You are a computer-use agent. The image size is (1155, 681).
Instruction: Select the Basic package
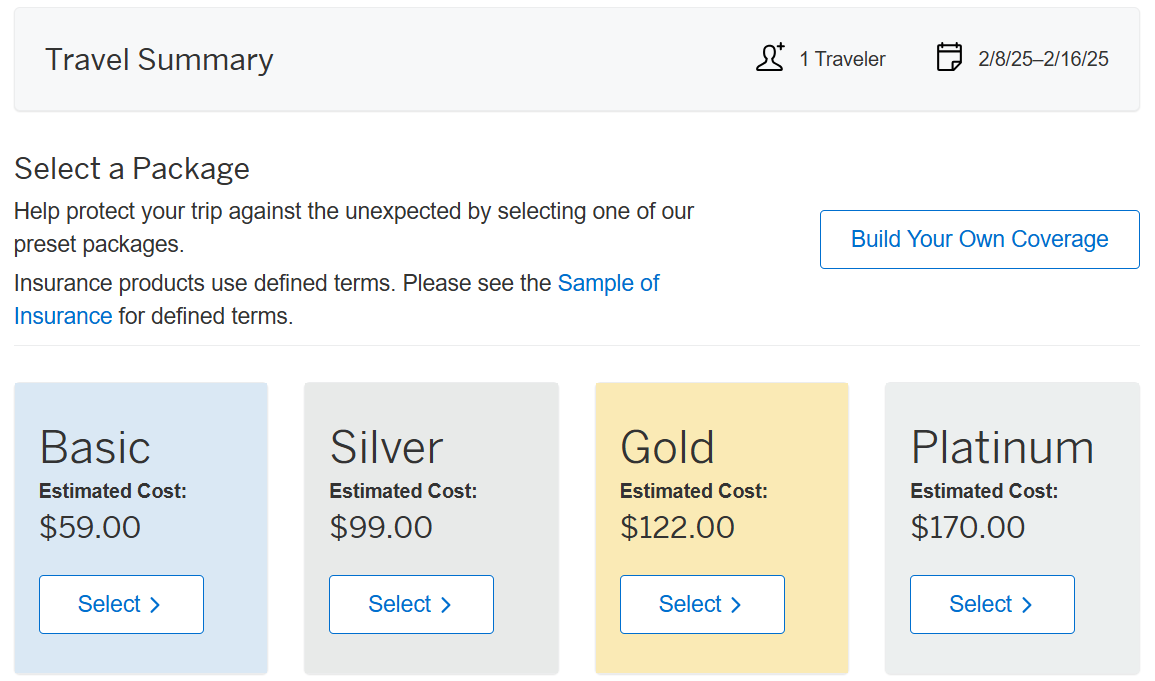click(121, 604)
